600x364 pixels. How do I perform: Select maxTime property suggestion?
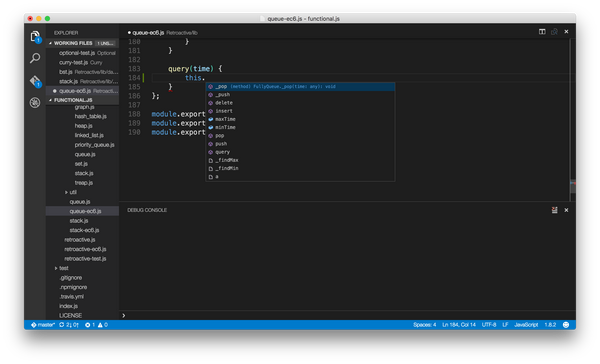point(300,119)
